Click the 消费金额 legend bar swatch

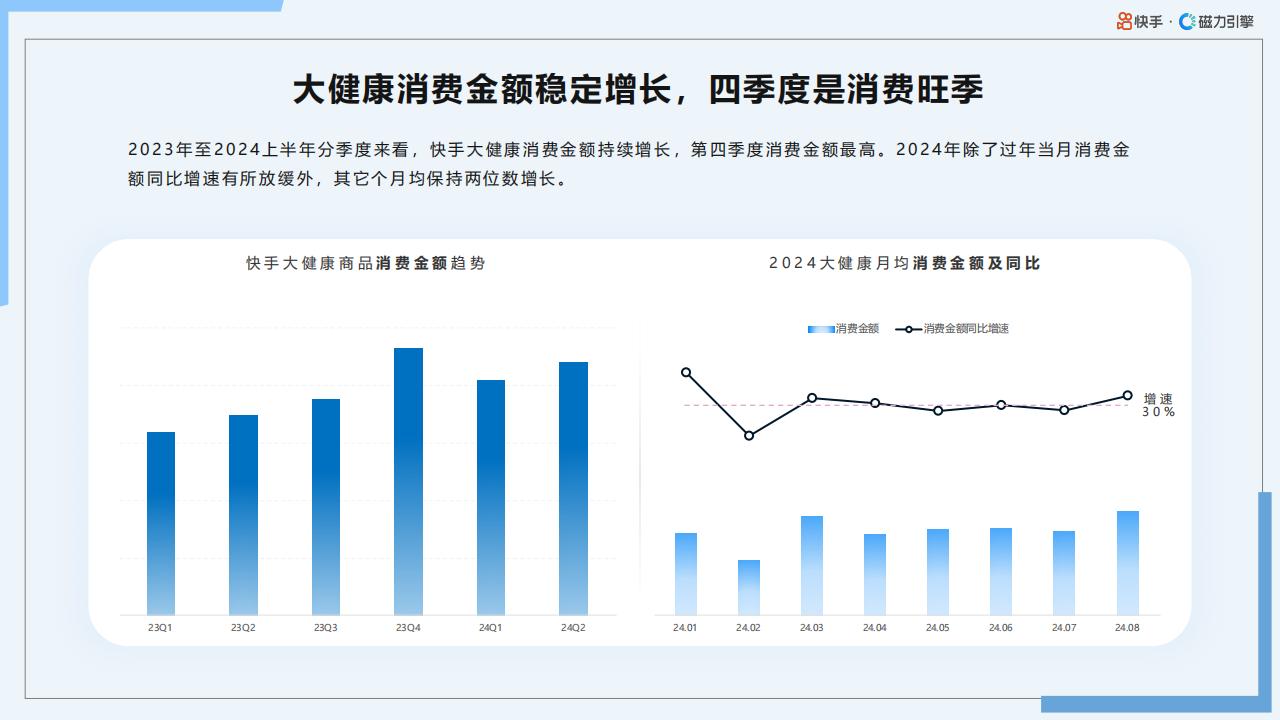click(x=820, y=329)
